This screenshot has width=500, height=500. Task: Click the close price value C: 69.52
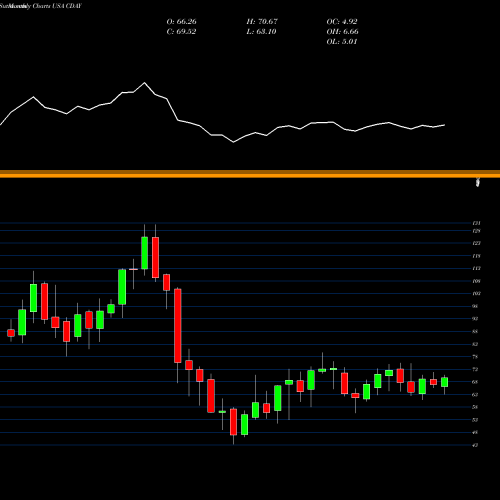click(x=181, y=32)
